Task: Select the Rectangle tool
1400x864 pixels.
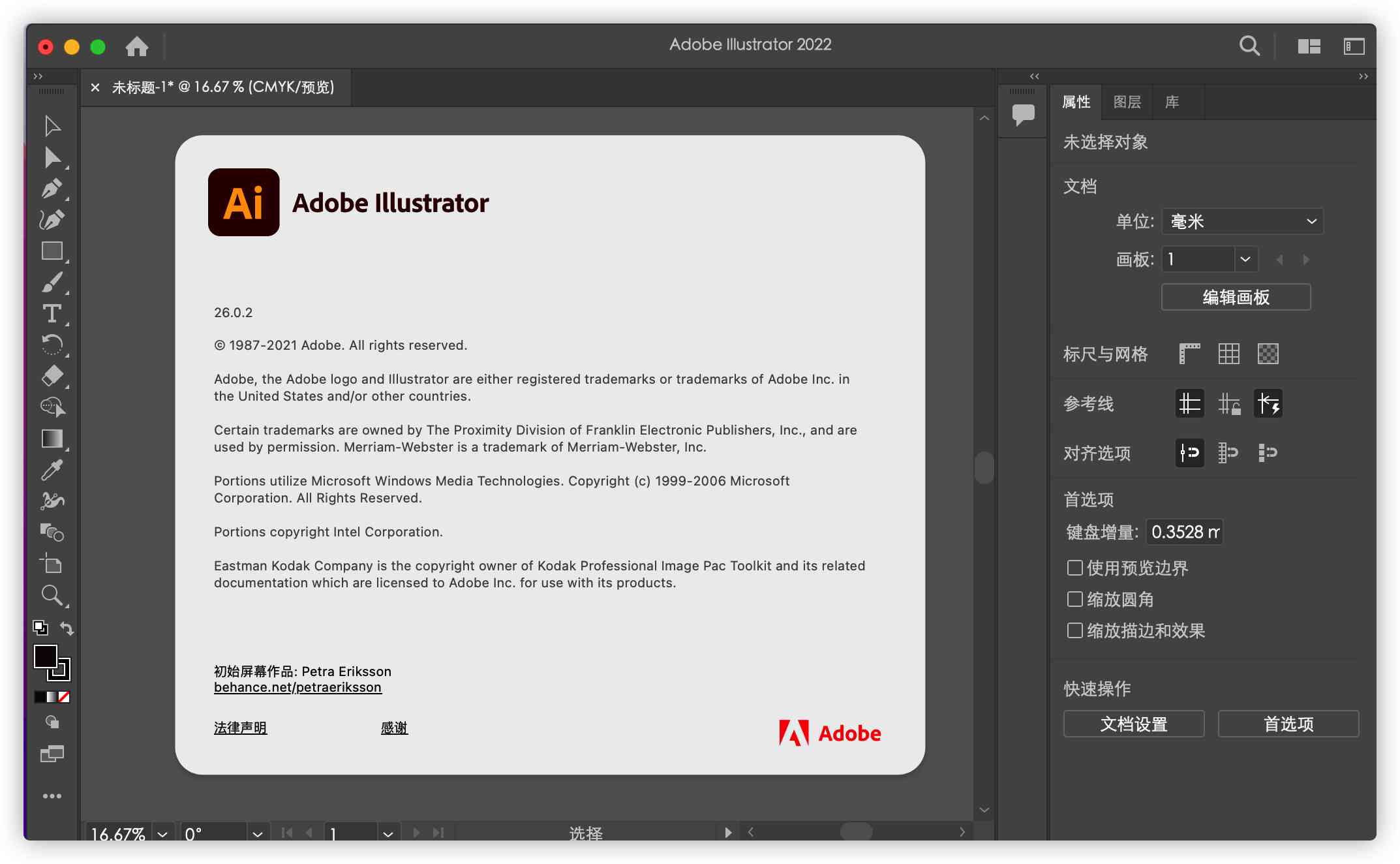Action: [52, 251]
